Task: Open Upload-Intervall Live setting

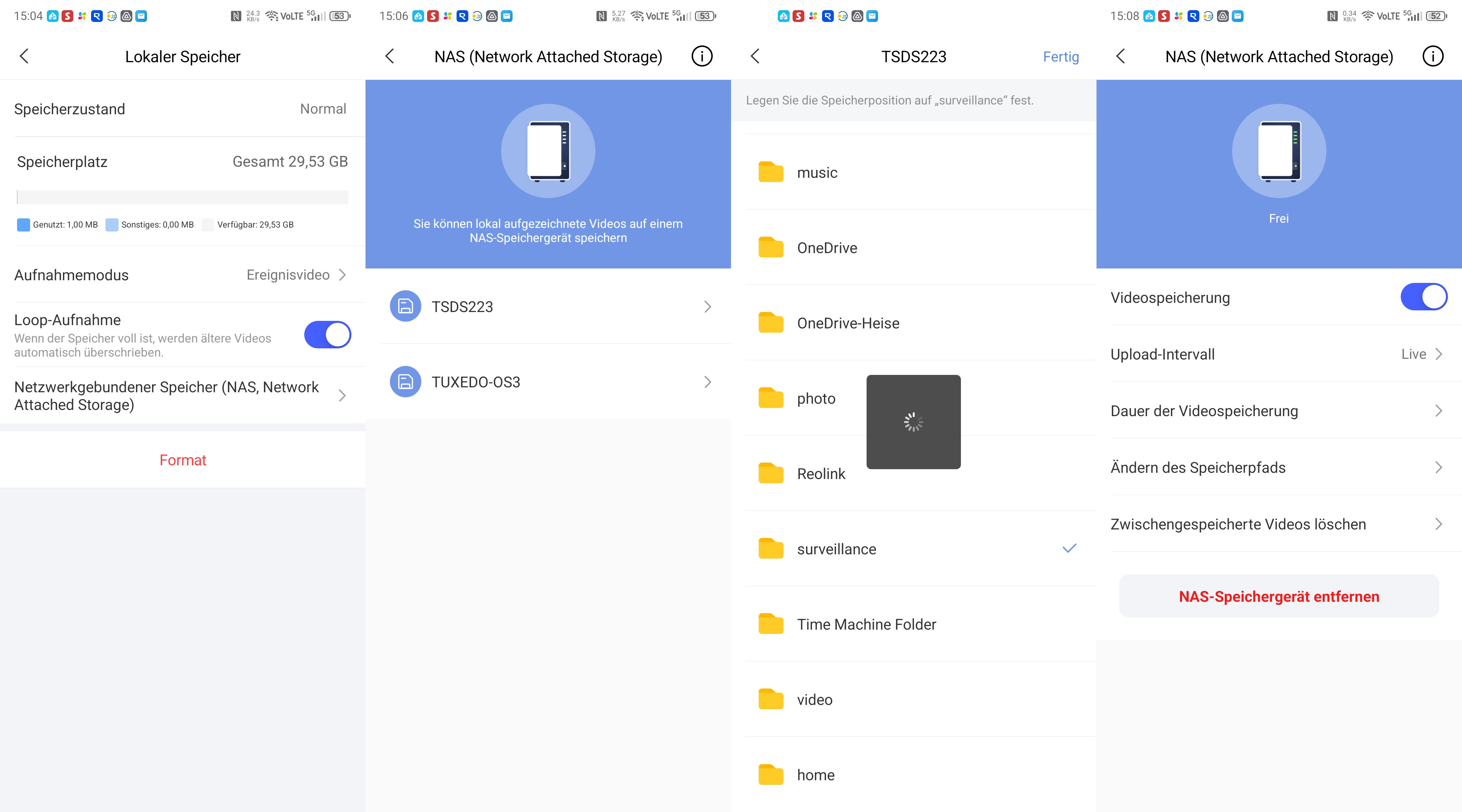Action: click(x=1420, y=354)
